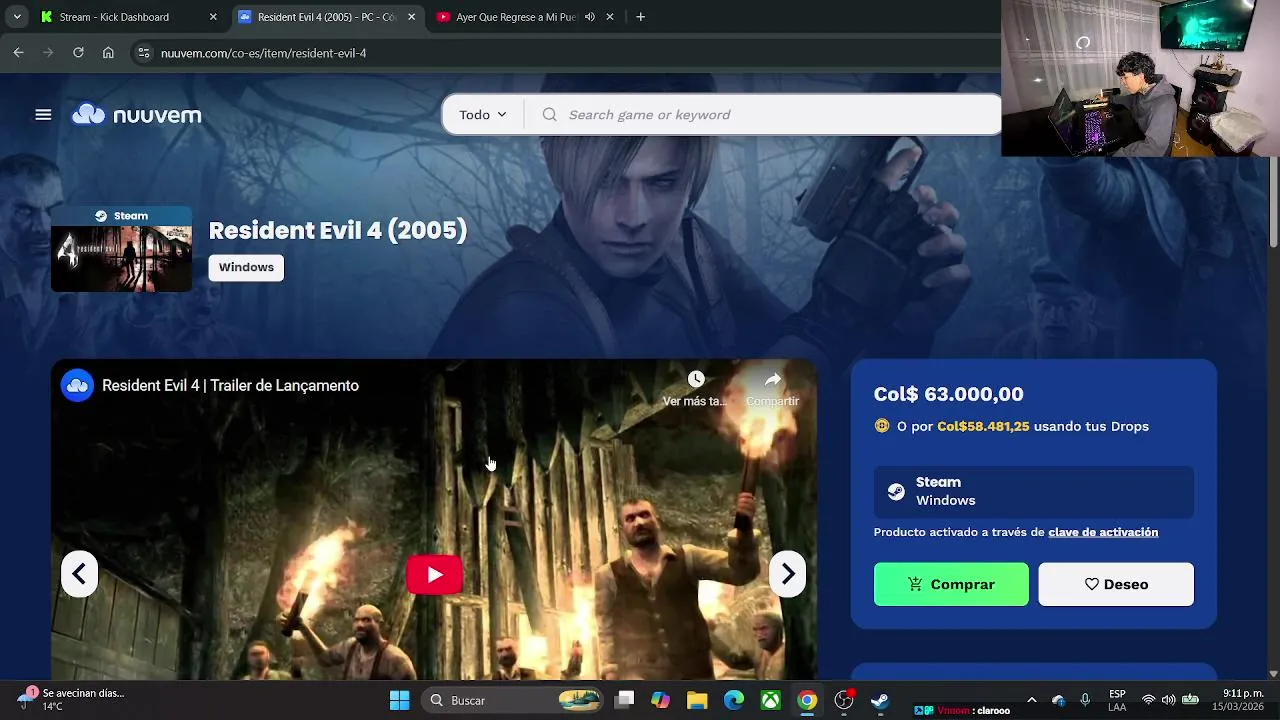
Task: Open the clave de activación link
Action: coord(1103,532)
